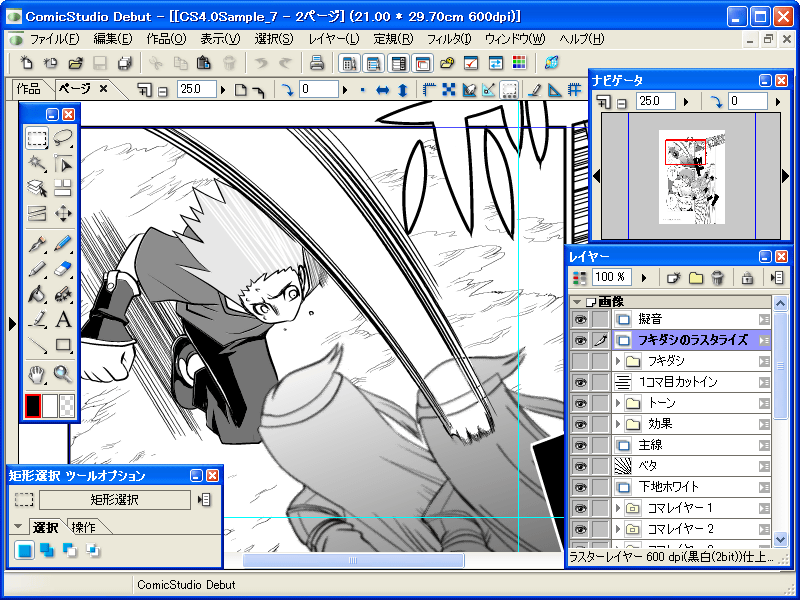Switch to the 操作 tab in tool options
The width and height of the screenshot is (800, 600).
[x=84, y=527]
